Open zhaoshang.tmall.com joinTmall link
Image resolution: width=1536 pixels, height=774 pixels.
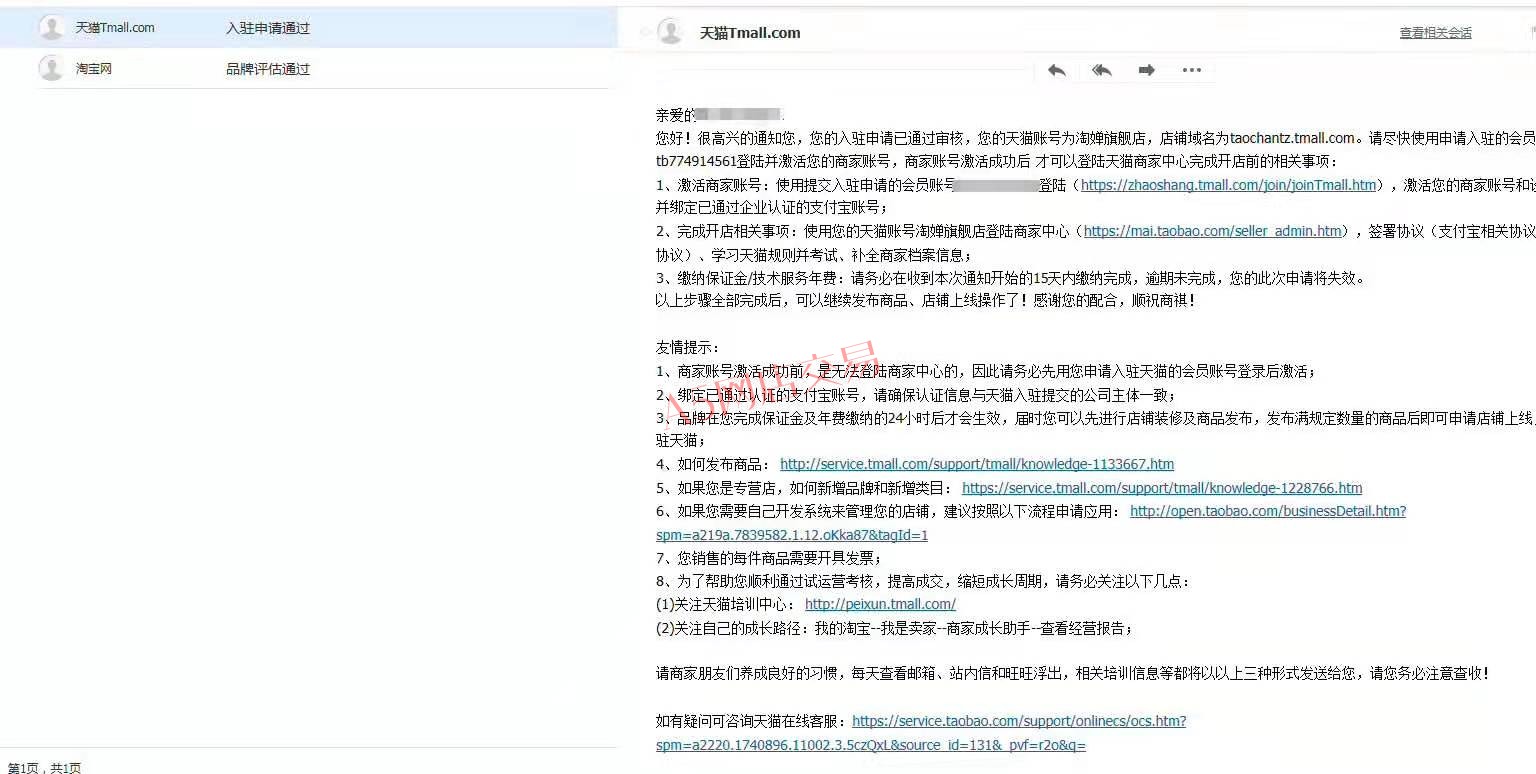coord(1228,185)
